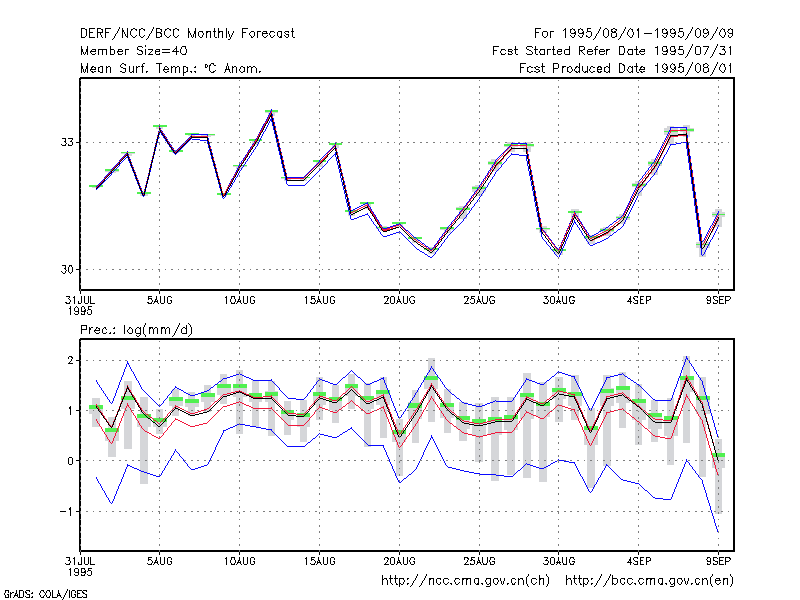Click the 10AUG label on temperature chart axis
Screen dimensions: 800x600
pos(239,301)
